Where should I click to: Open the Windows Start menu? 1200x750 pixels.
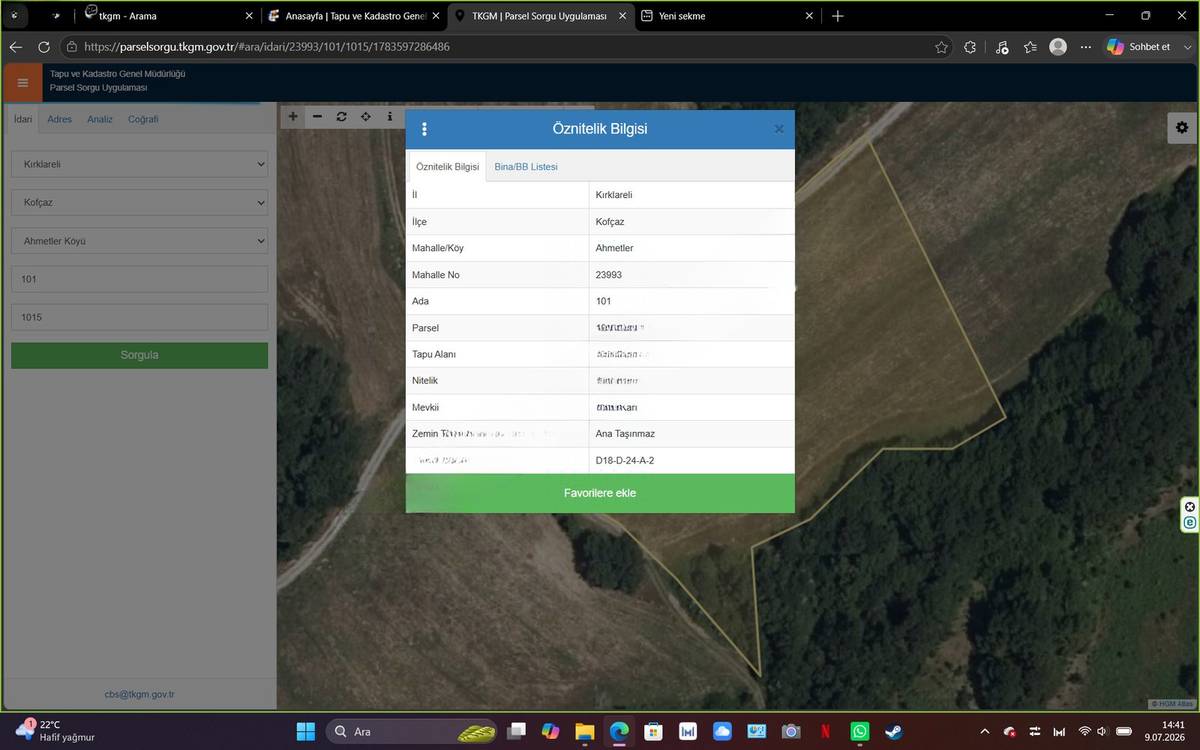click(305, 732)
